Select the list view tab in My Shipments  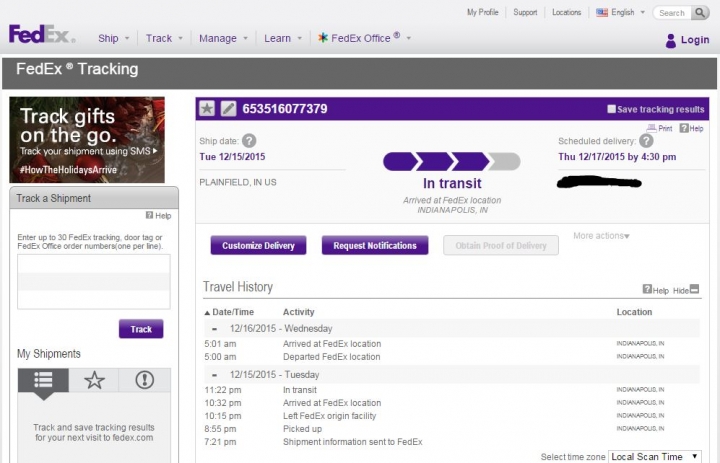click(43, 380)
